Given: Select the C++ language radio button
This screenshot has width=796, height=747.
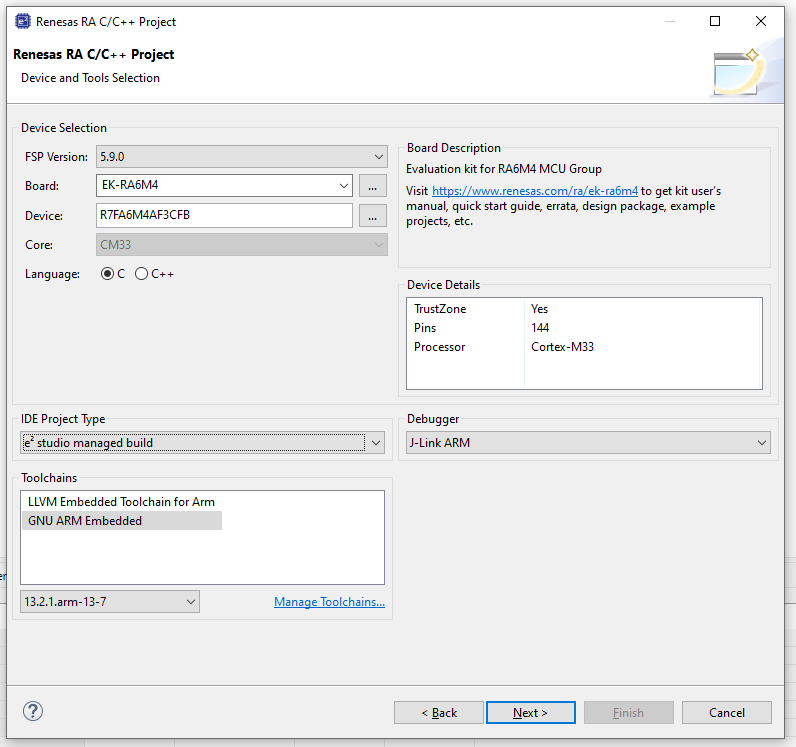Looking at the screenshot, I should [x=141, y=274].
